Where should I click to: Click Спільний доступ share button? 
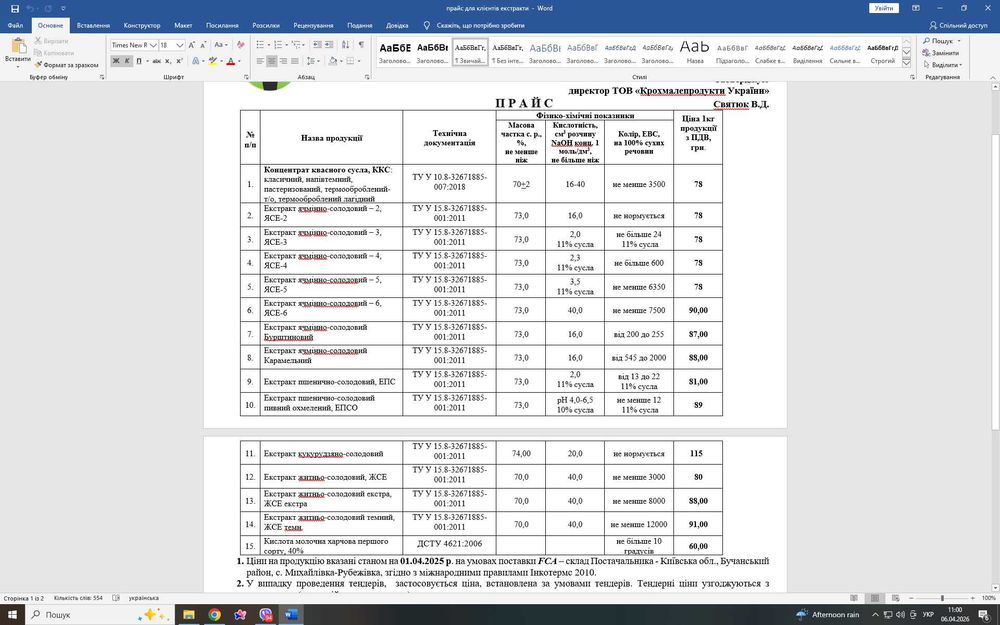click(x=958, y=26)
